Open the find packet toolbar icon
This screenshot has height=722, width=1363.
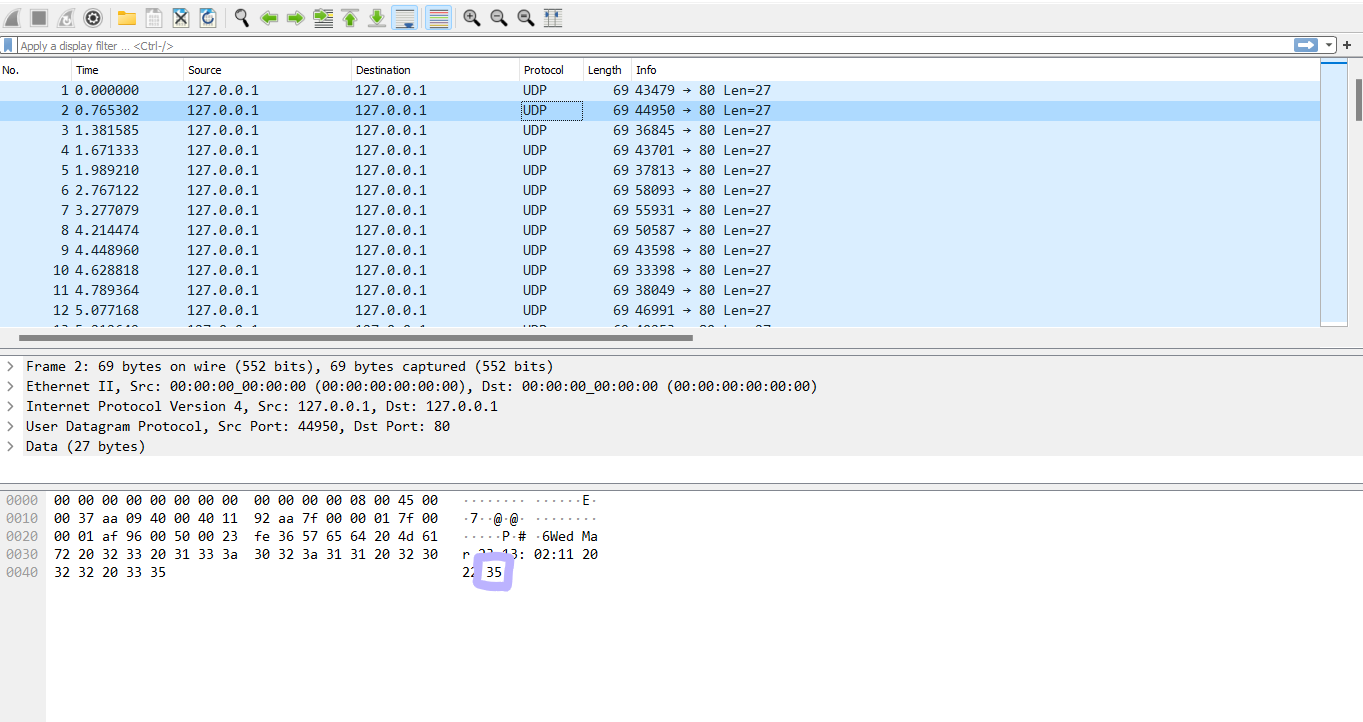click(241, 17)
